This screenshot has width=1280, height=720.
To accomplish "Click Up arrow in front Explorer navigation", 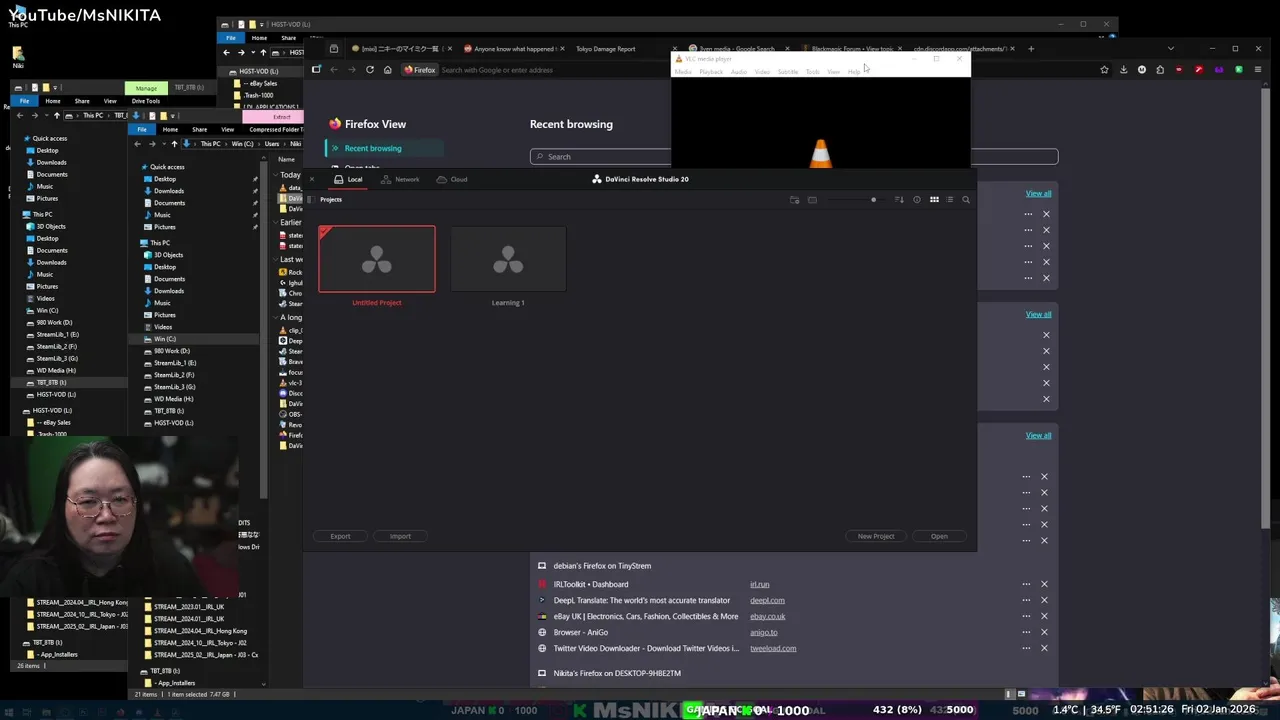I will (174, 144).
